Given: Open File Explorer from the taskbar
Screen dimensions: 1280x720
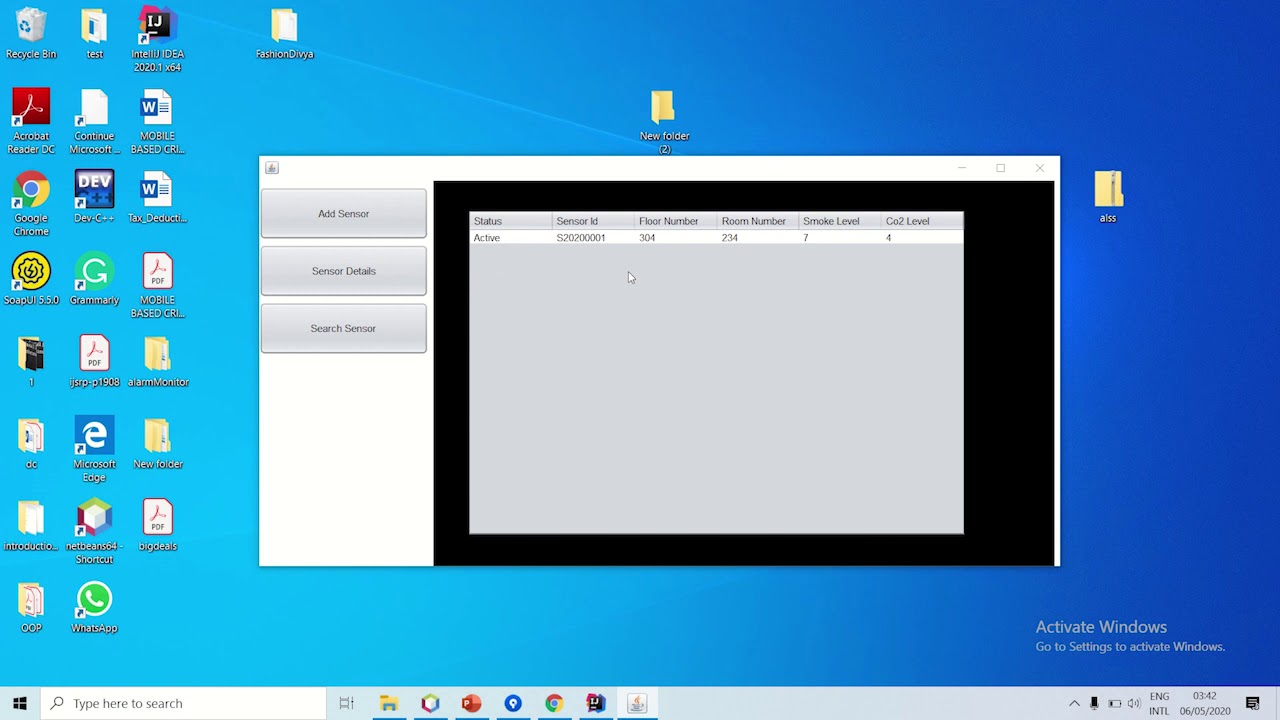Looking at the screenshot, I should [x=388, y=703].
